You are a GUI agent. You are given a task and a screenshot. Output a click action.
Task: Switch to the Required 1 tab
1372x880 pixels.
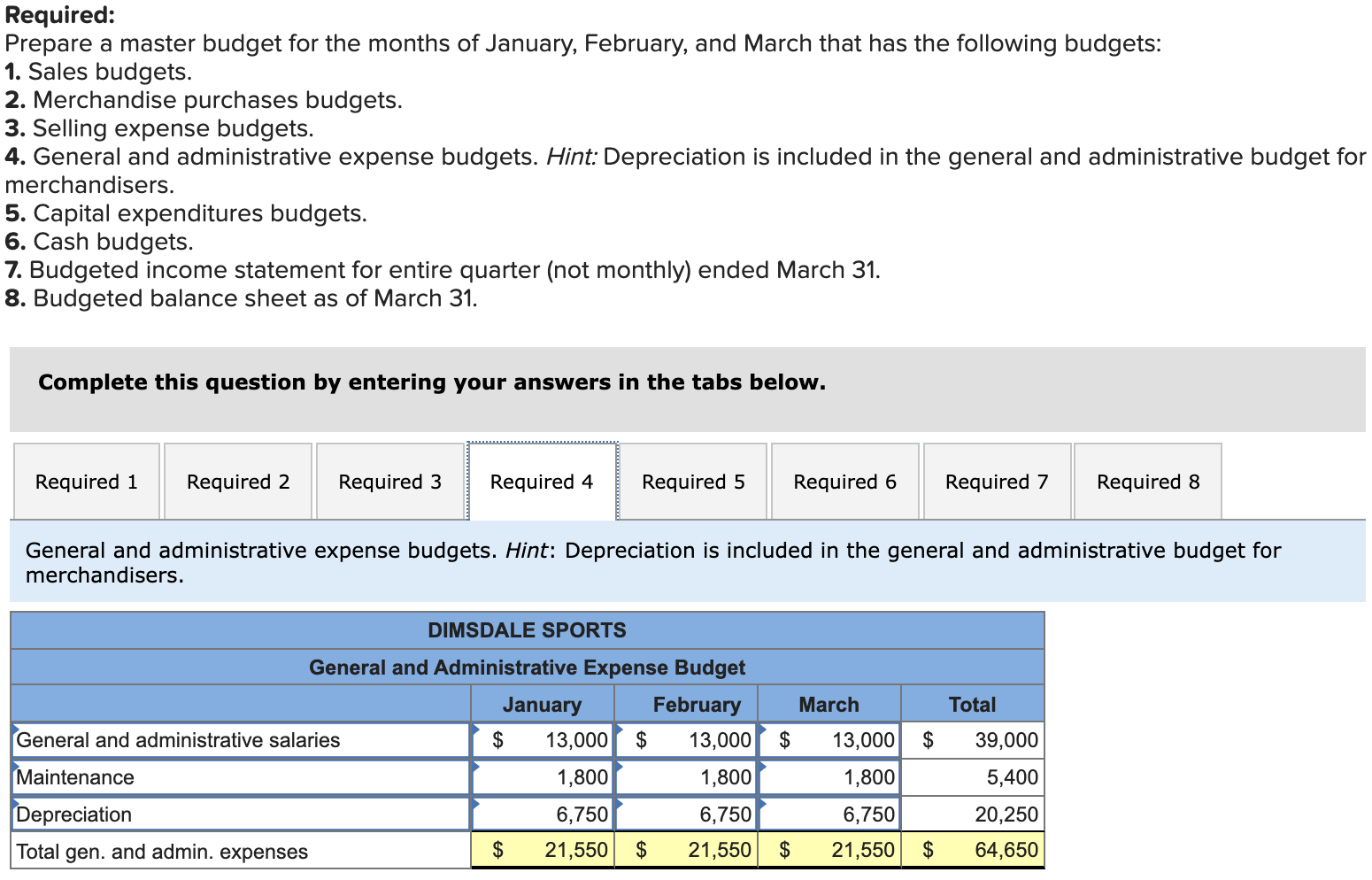85,481
